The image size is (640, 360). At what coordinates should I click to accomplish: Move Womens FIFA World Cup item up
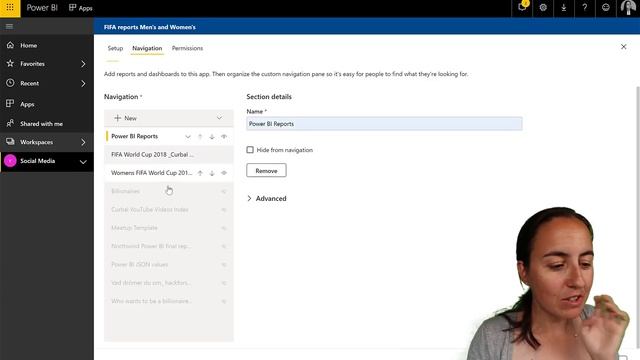pyautogui.click(x=200, y=173)
